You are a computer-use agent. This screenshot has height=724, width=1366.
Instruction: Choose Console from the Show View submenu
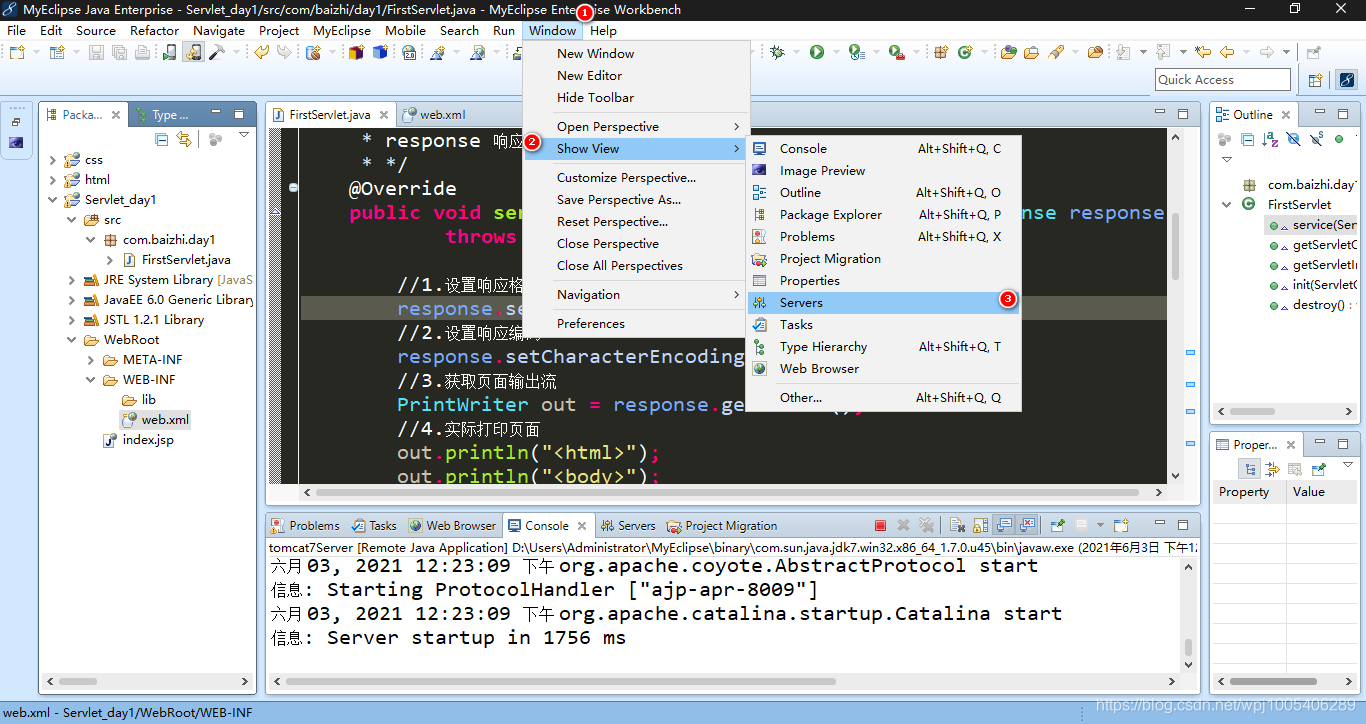[884, 148]
